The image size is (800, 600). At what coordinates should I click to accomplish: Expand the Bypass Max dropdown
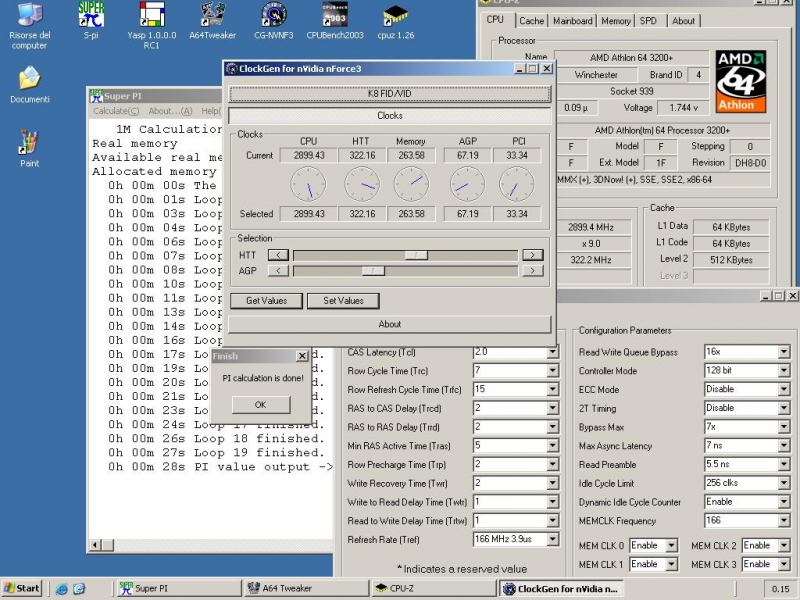tap(784, 427)
